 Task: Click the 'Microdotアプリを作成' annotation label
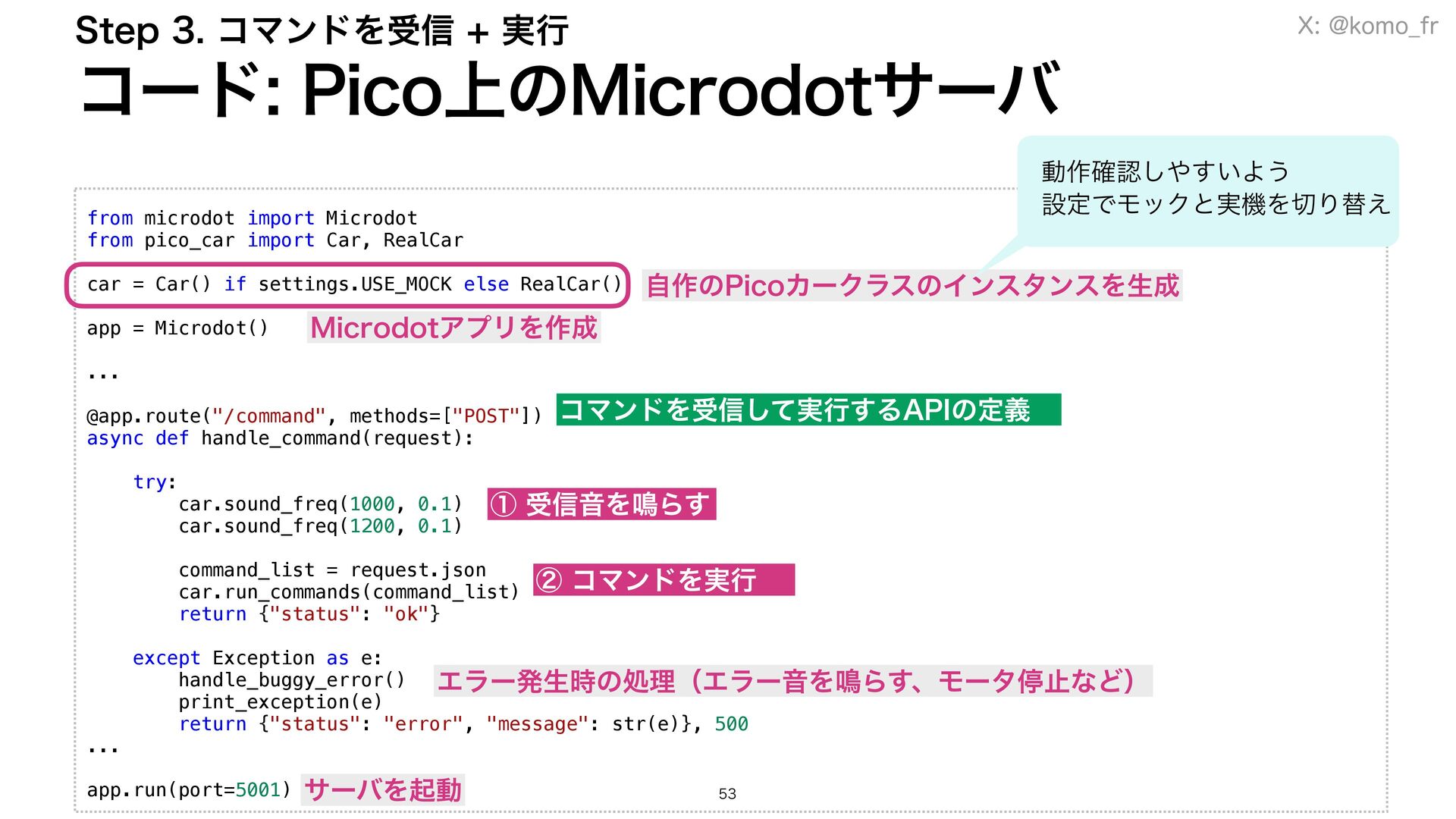click(x=453, y=328)
